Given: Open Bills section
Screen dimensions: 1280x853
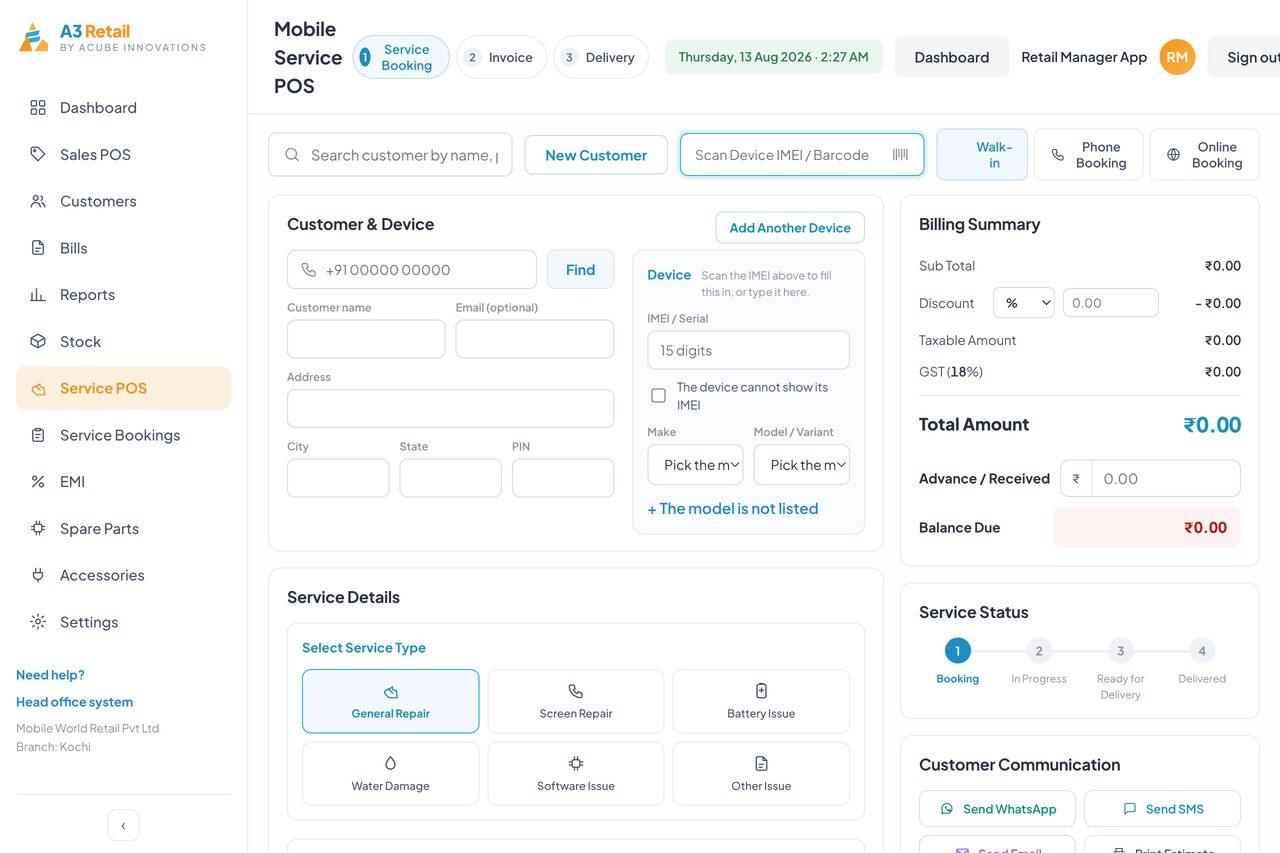Looking at the screenshot, I should [x=123, y=248].
